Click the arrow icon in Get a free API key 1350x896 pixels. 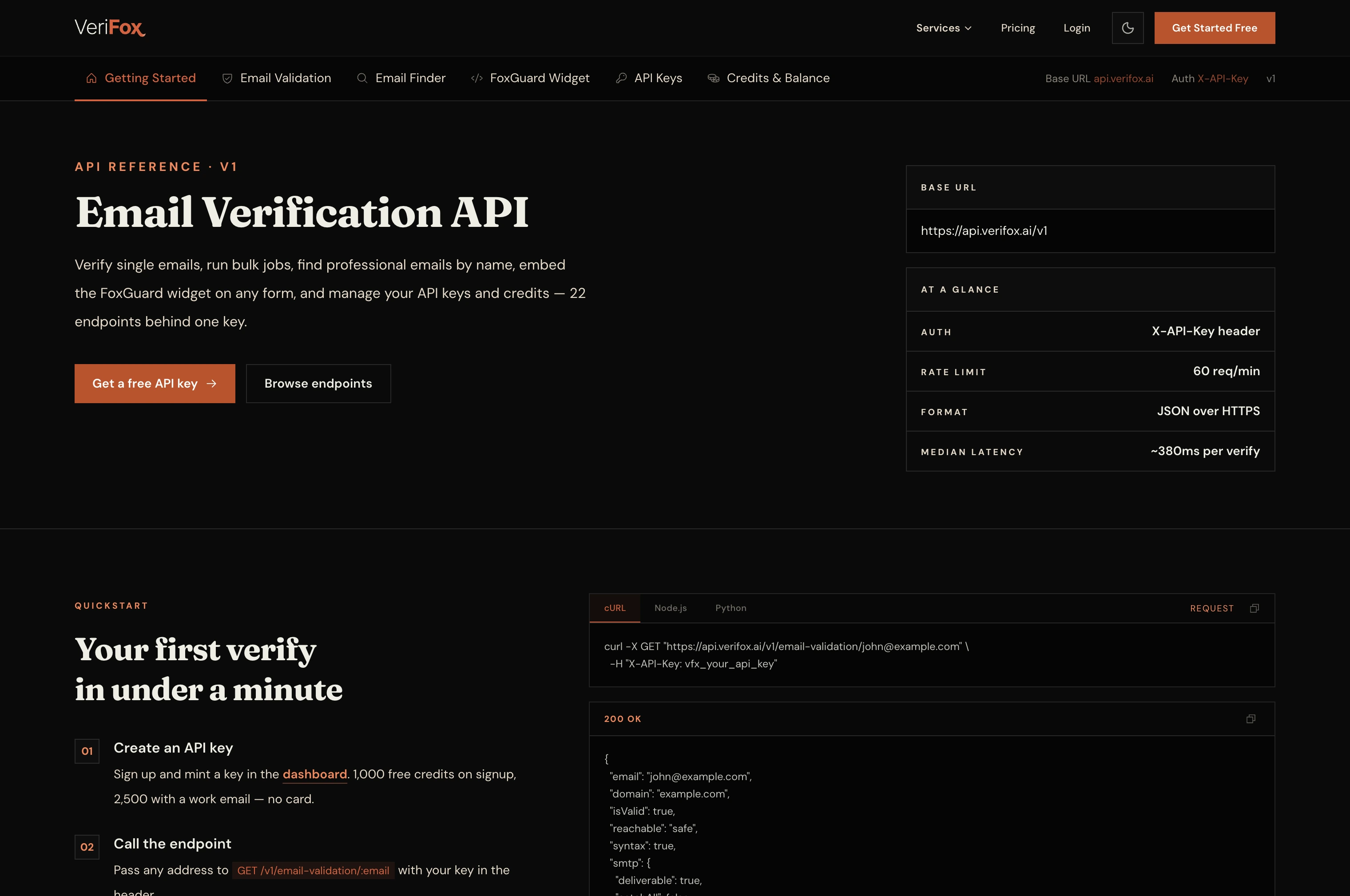(x=211, y=384)
